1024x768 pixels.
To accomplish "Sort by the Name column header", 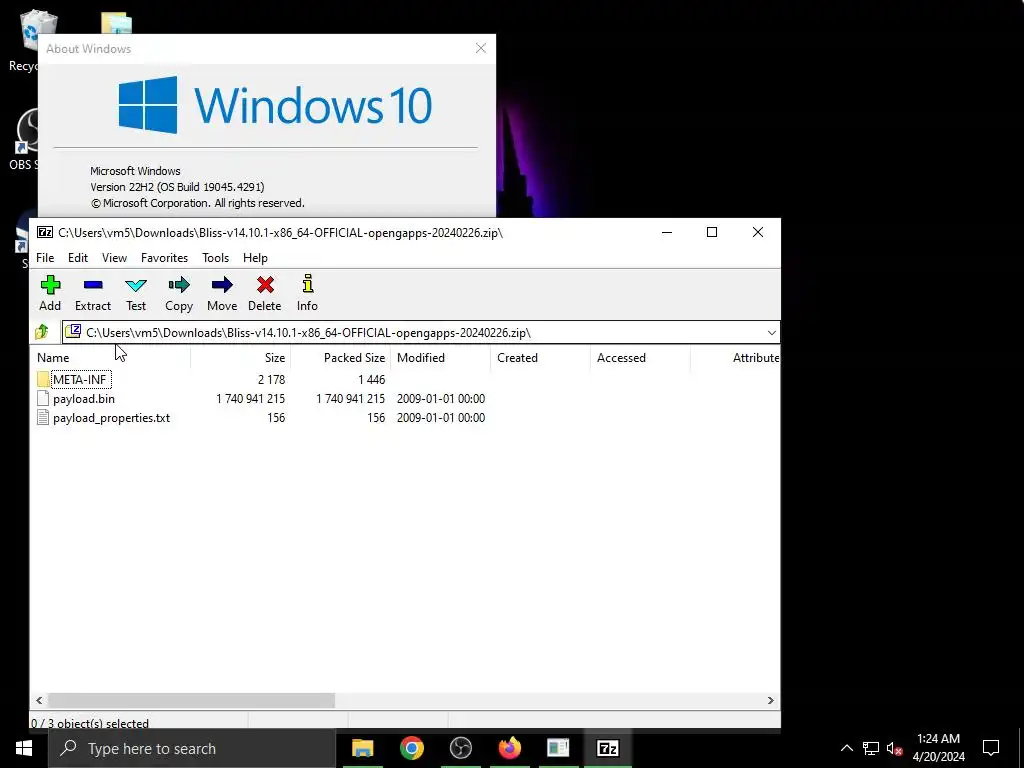I will 111,358.
